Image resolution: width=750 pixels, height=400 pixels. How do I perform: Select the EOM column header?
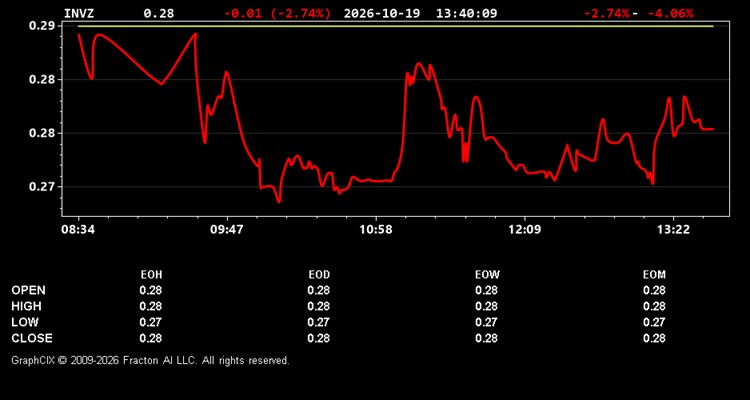[x=654, y=275]
